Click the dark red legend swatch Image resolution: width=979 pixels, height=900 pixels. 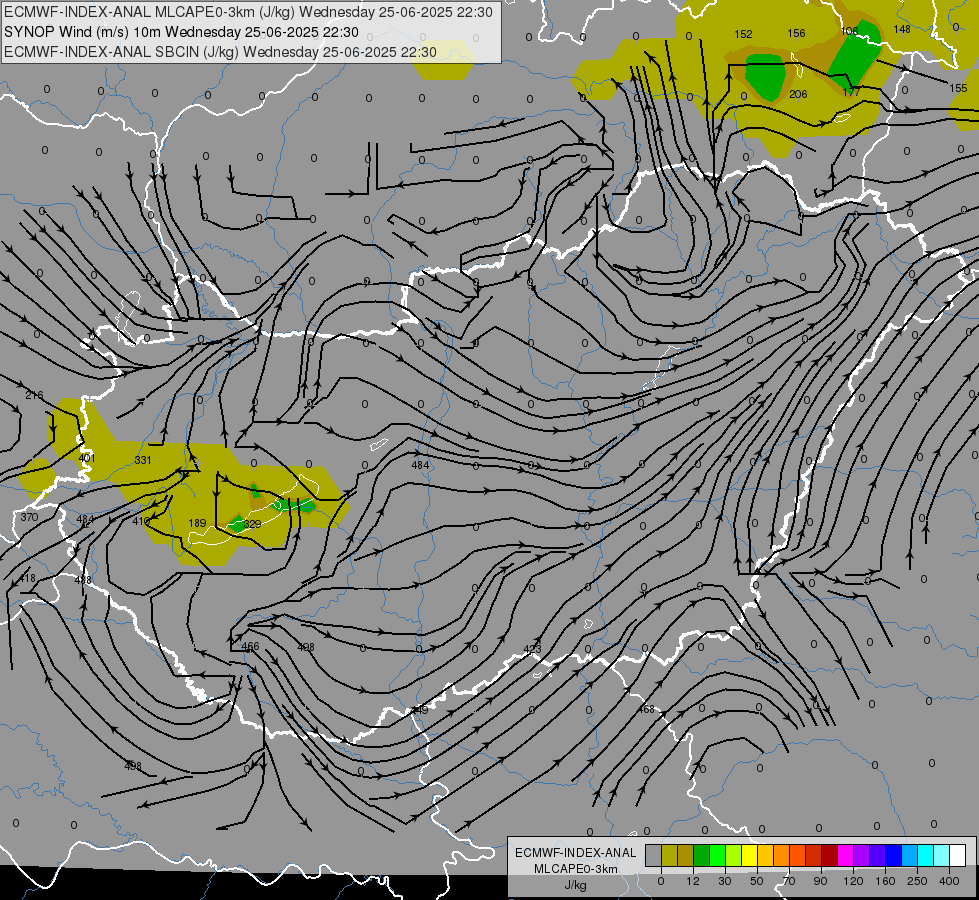tap(829, 855)
